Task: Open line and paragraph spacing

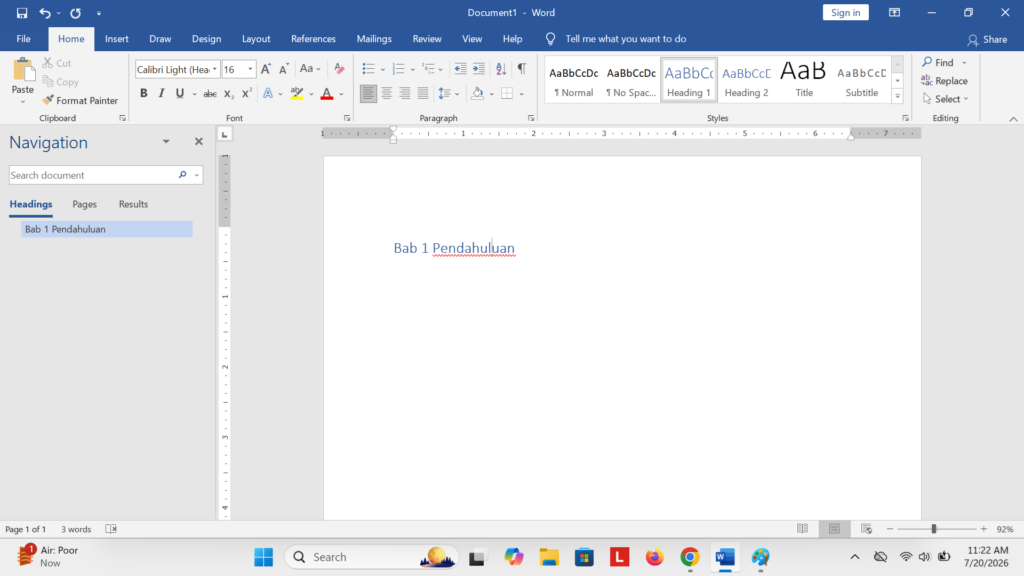Action: pyautogui.click(x=445, y=94)
